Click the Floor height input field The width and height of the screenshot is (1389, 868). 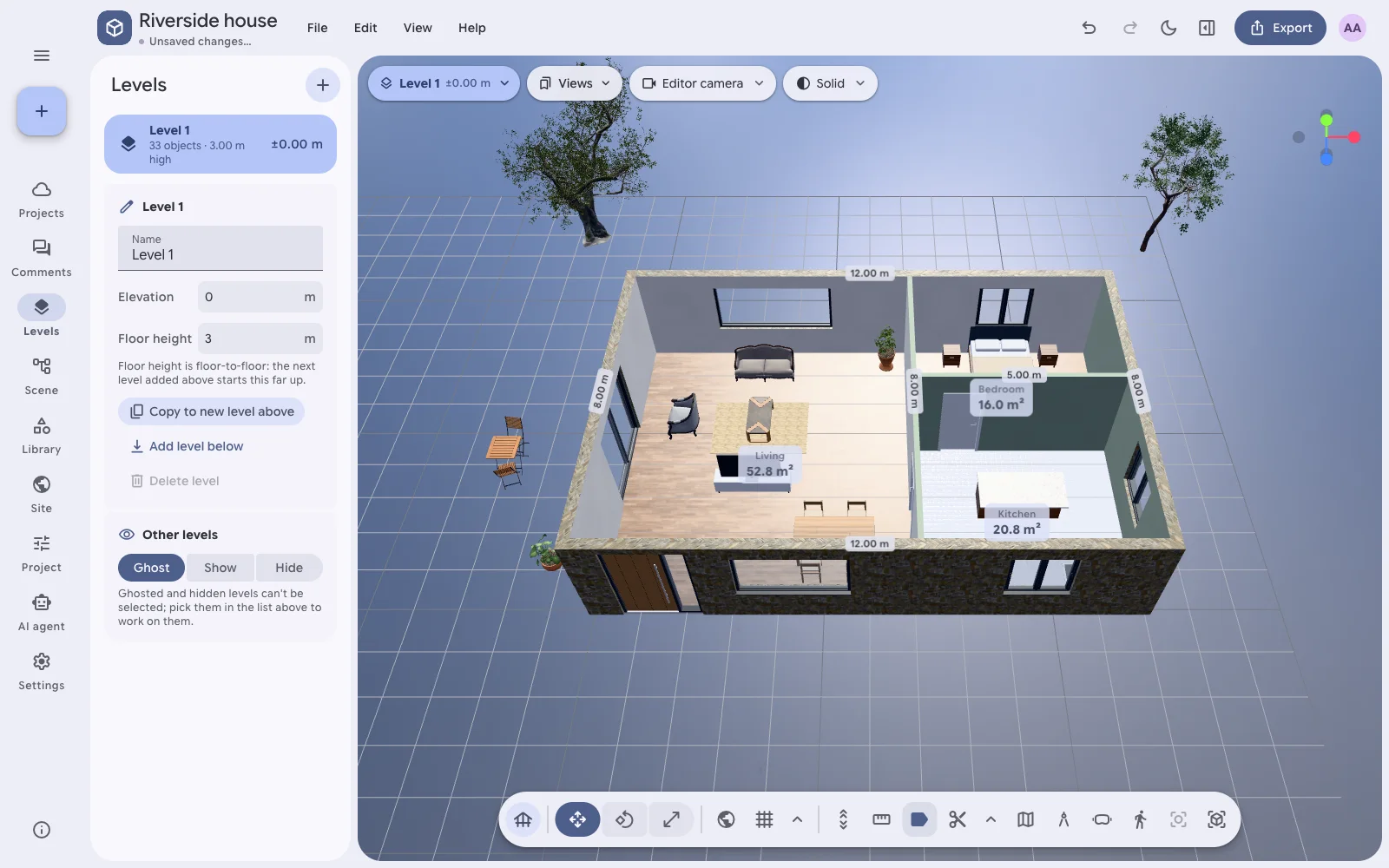click(x=260, y=339)
